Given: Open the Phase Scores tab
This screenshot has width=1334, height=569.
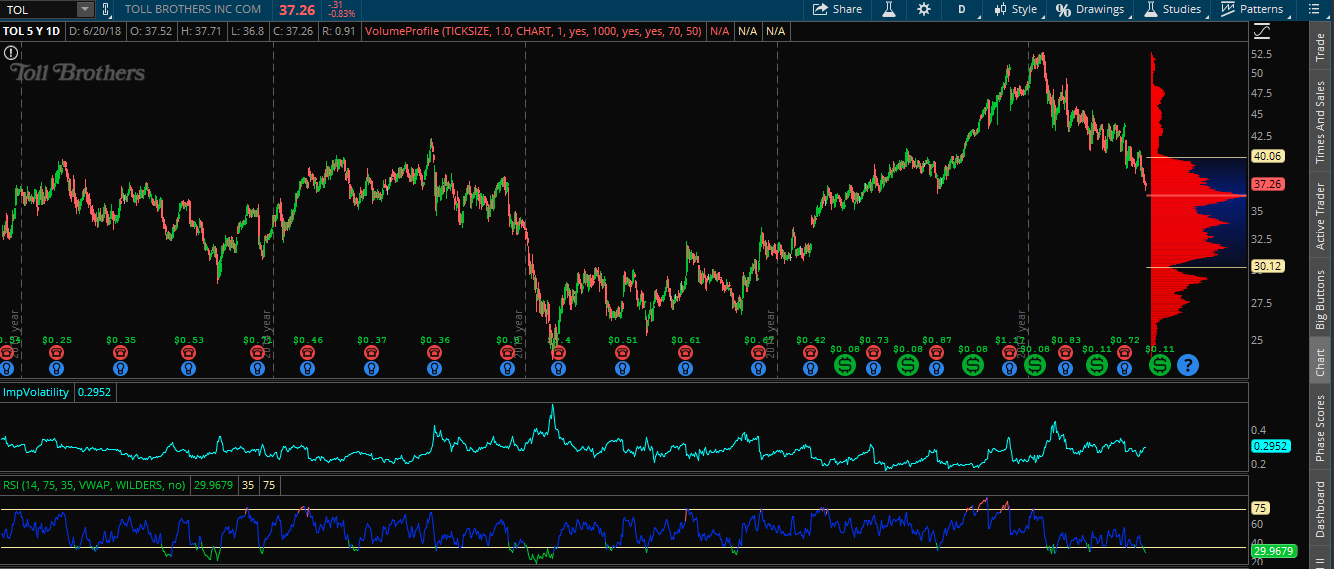Looking at the screenshot, I should (1320, 428).
